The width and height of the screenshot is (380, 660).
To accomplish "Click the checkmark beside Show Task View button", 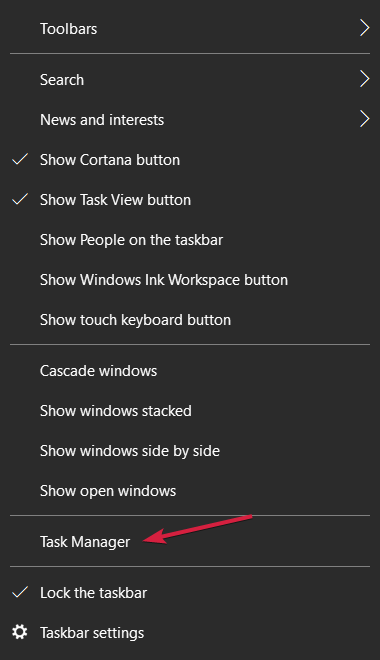I will pyautogui.click(x=20, y=199).
